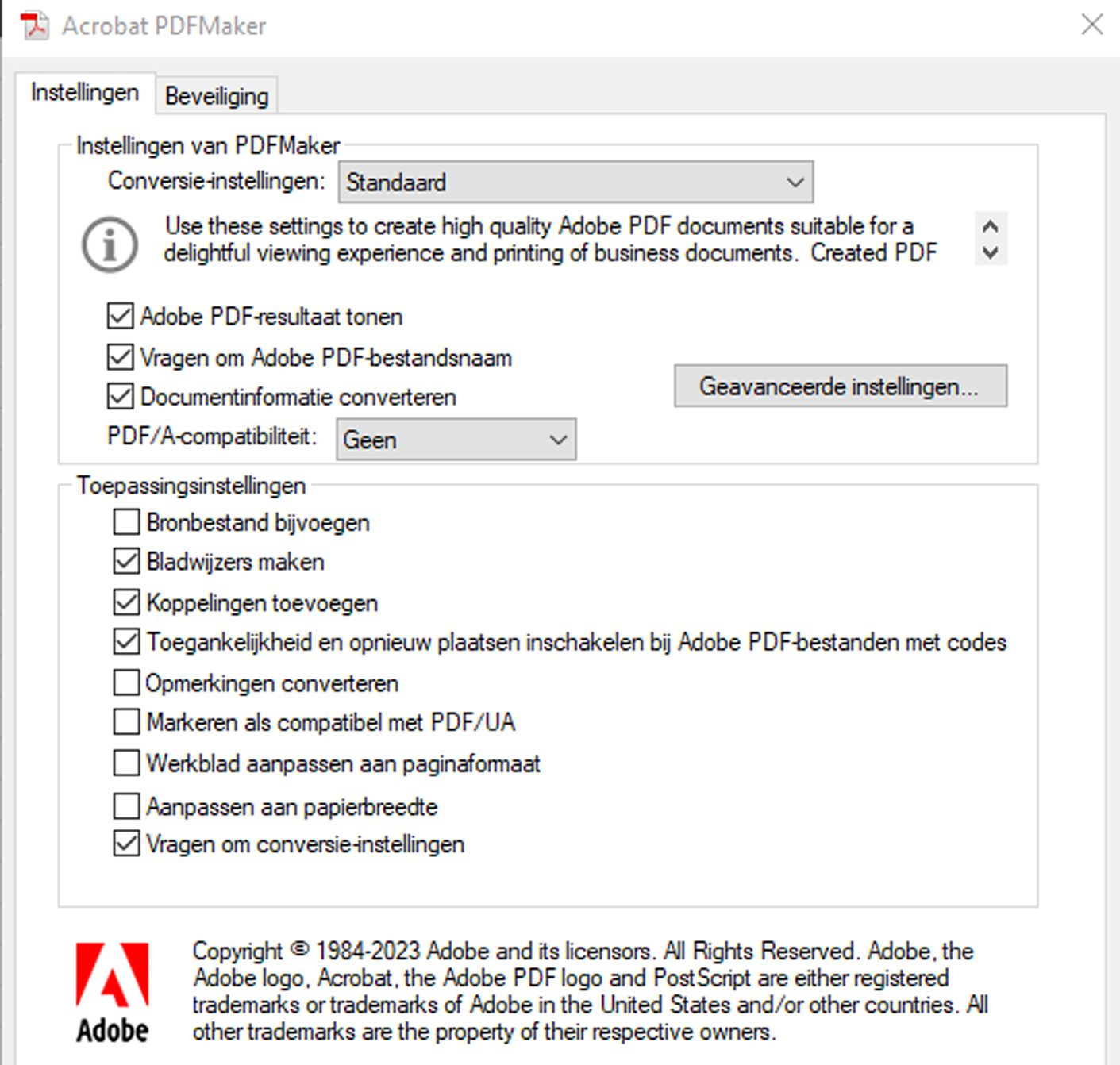Select the Instellingen tab
The width and height of the screenshot is (1120, 1065).
(84, 92)
